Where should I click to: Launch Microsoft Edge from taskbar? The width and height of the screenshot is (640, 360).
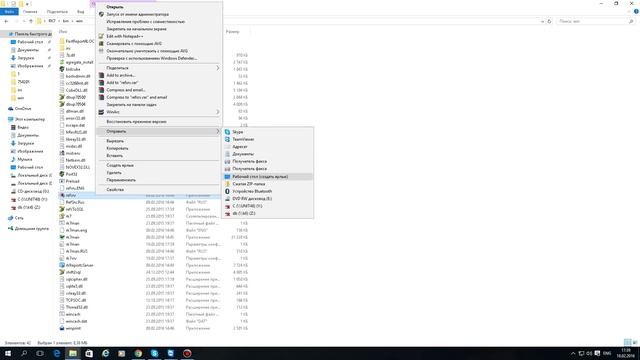[x=57, y=353]
